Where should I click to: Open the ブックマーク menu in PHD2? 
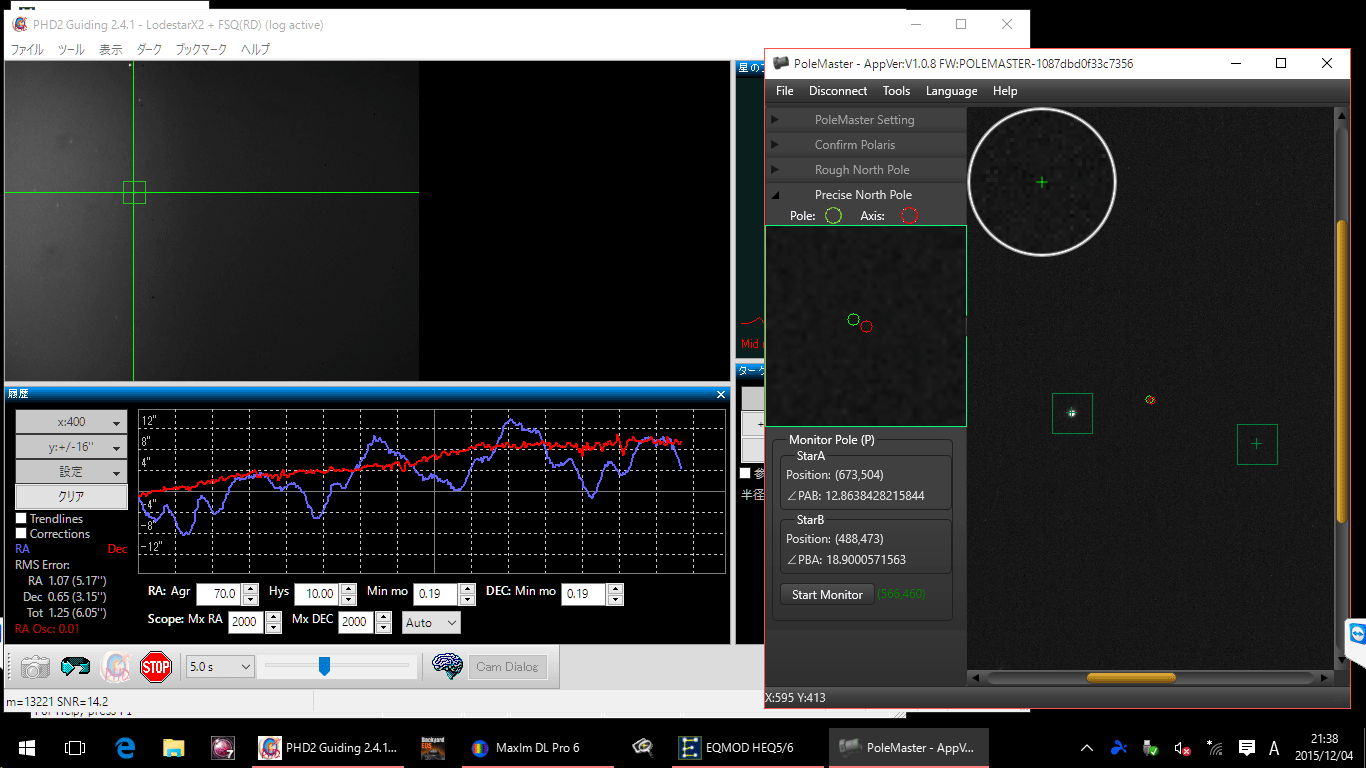tap(201, 49)
